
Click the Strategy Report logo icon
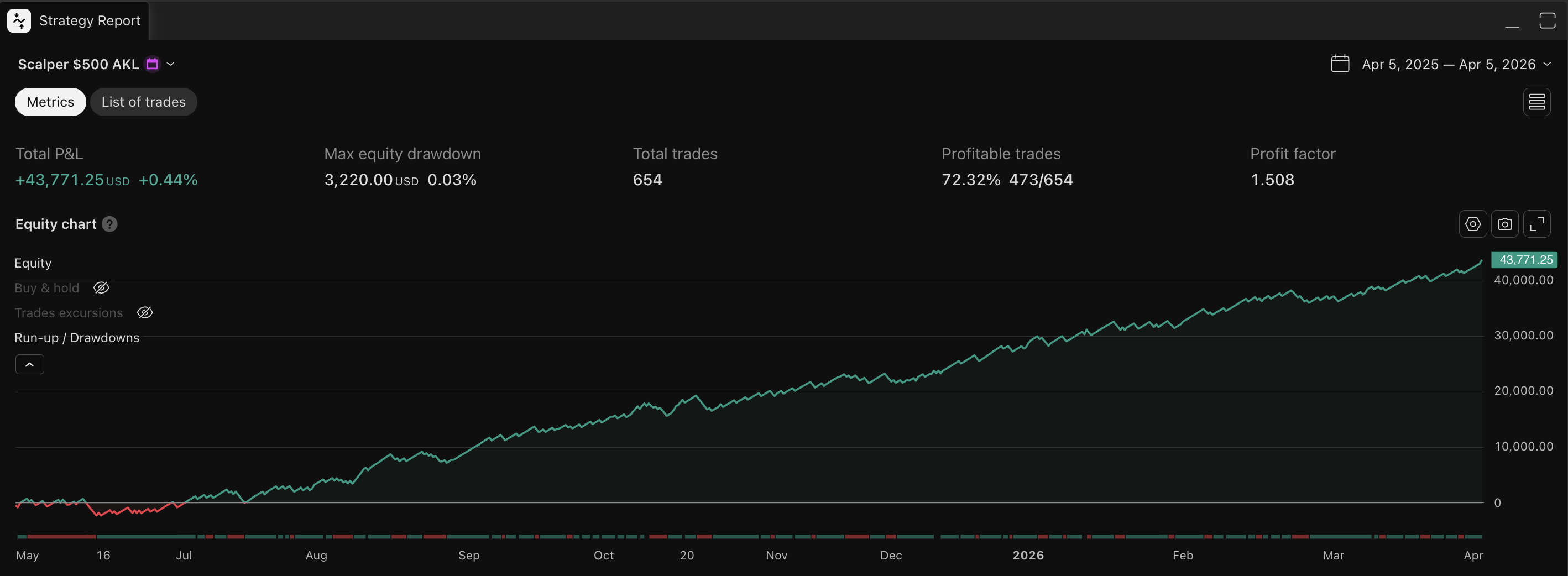[18, 20]
